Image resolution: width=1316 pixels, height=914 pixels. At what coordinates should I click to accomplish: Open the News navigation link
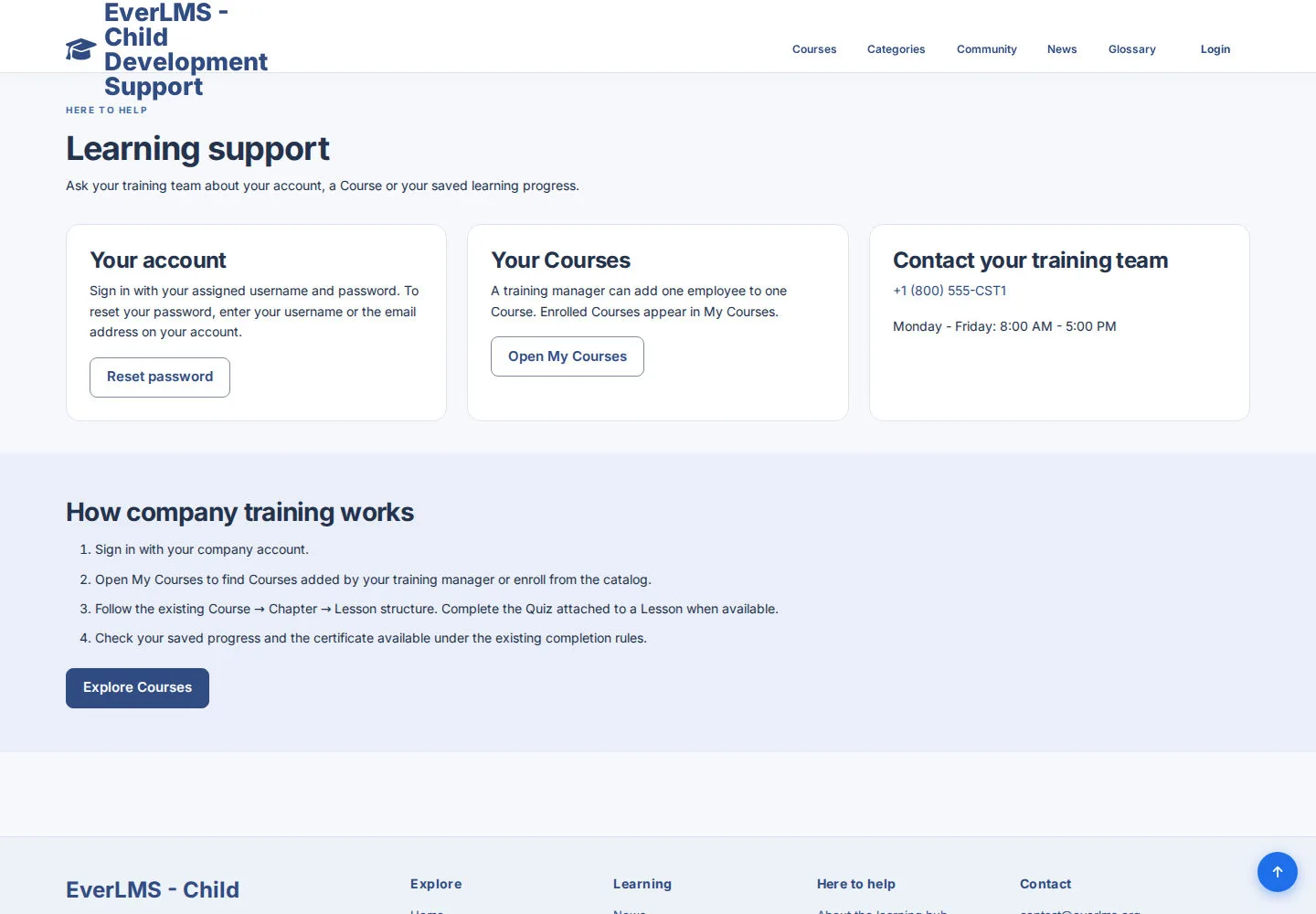tap(1062, 49)
